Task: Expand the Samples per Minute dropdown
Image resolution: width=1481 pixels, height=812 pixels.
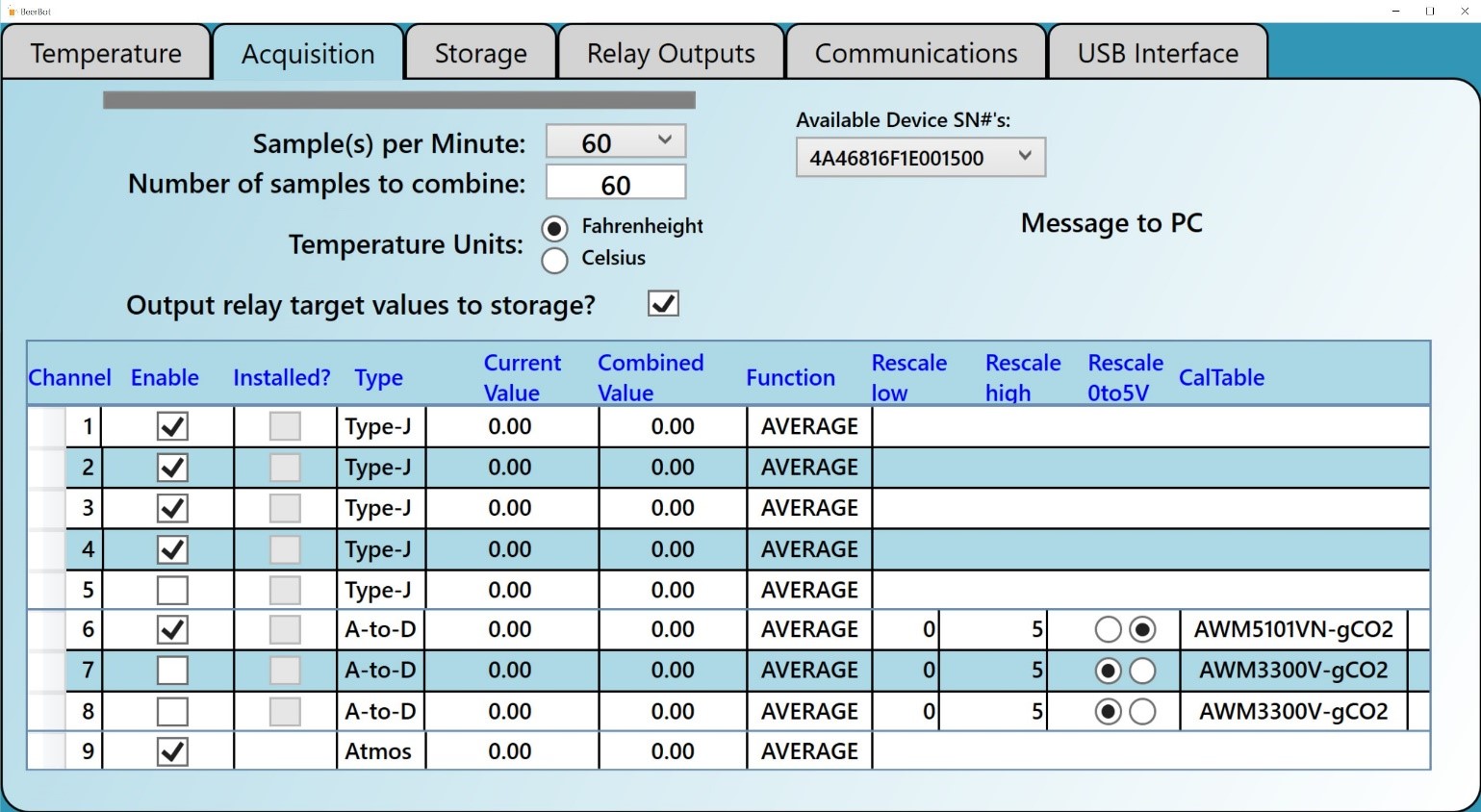Action: pos(616,141)
